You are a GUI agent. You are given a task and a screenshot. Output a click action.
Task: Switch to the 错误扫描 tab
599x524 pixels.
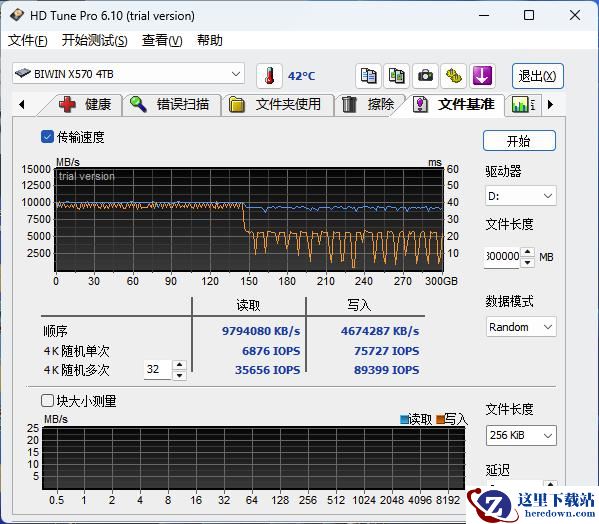(172, 104)
